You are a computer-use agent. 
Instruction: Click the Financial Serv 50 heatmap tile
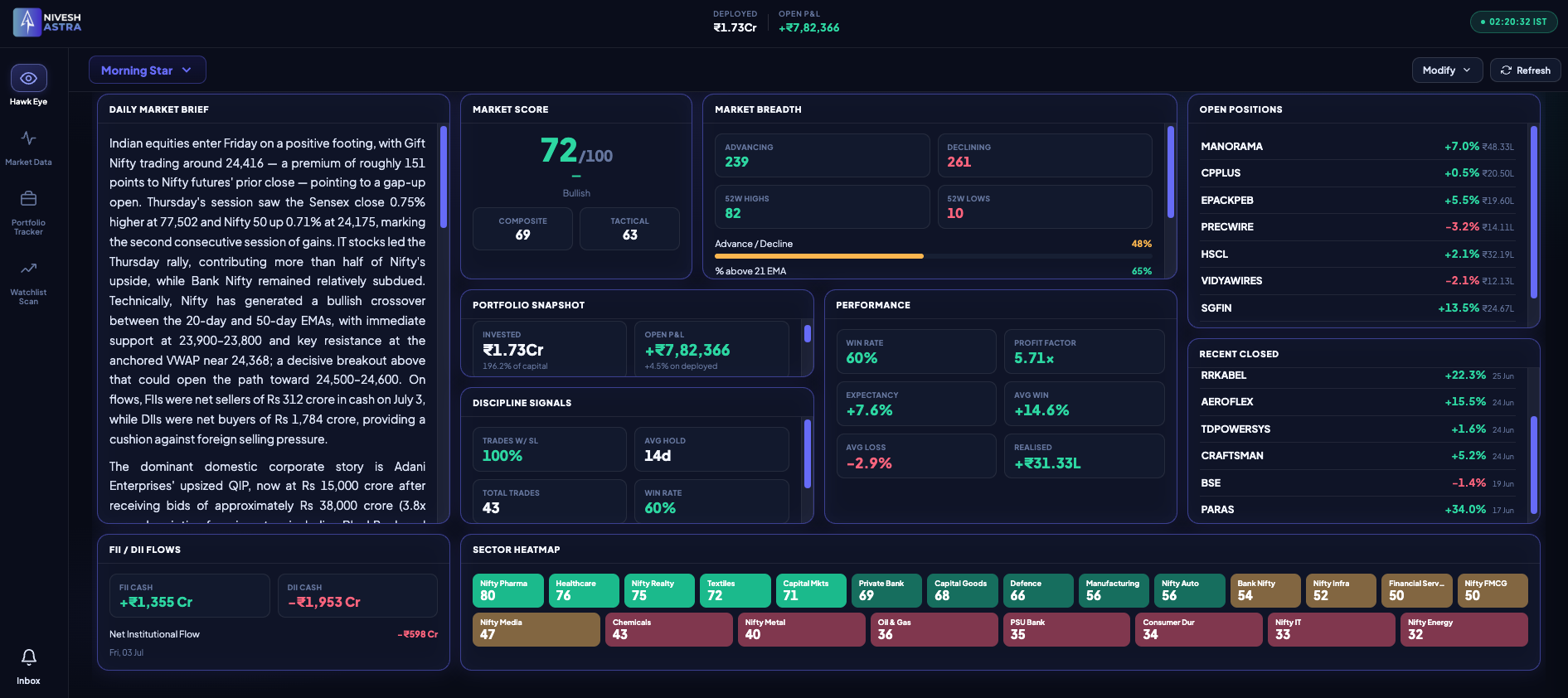[1417, 590]
